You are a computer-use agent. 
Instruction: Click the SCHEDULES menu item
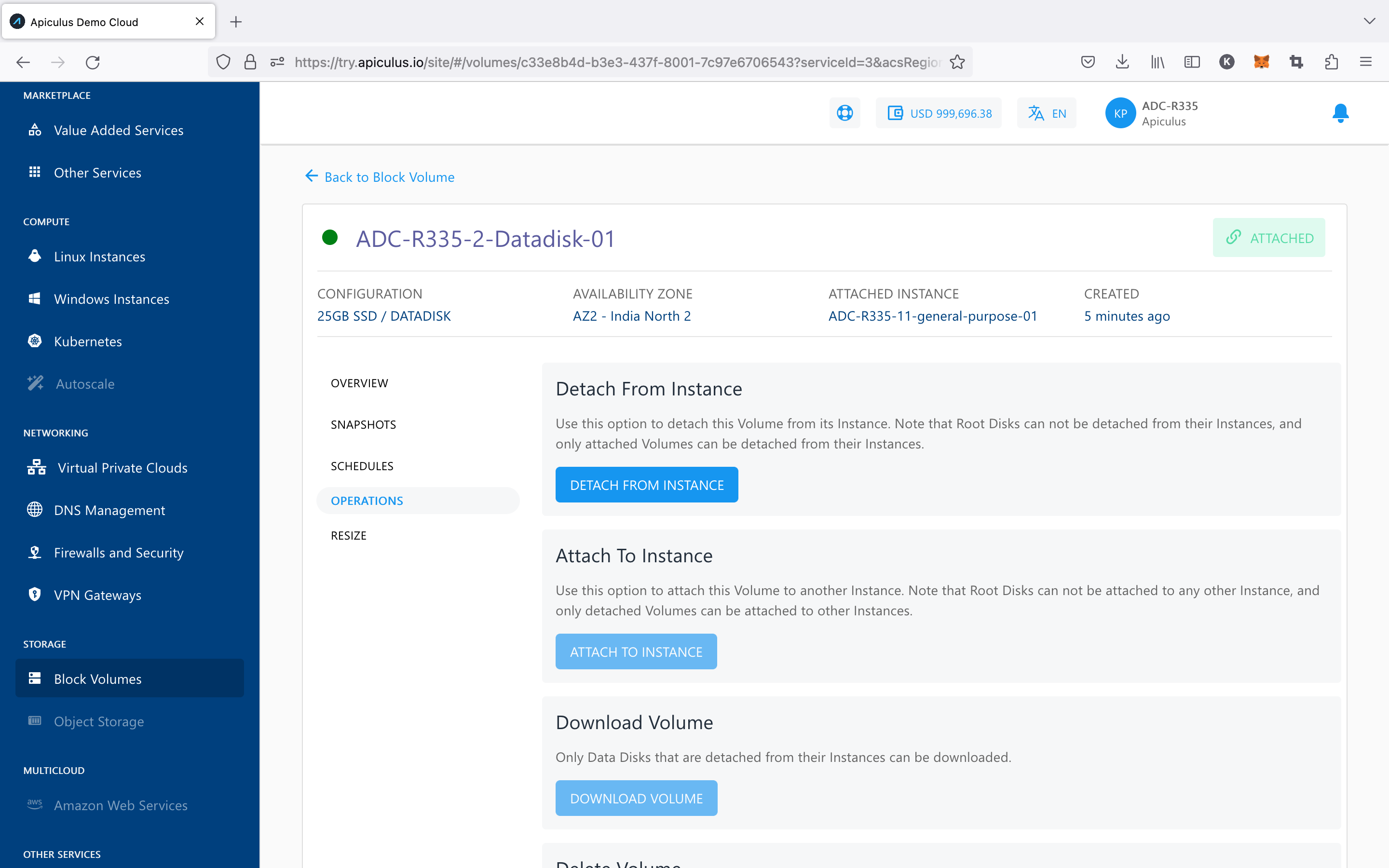[x=361, y=465]
